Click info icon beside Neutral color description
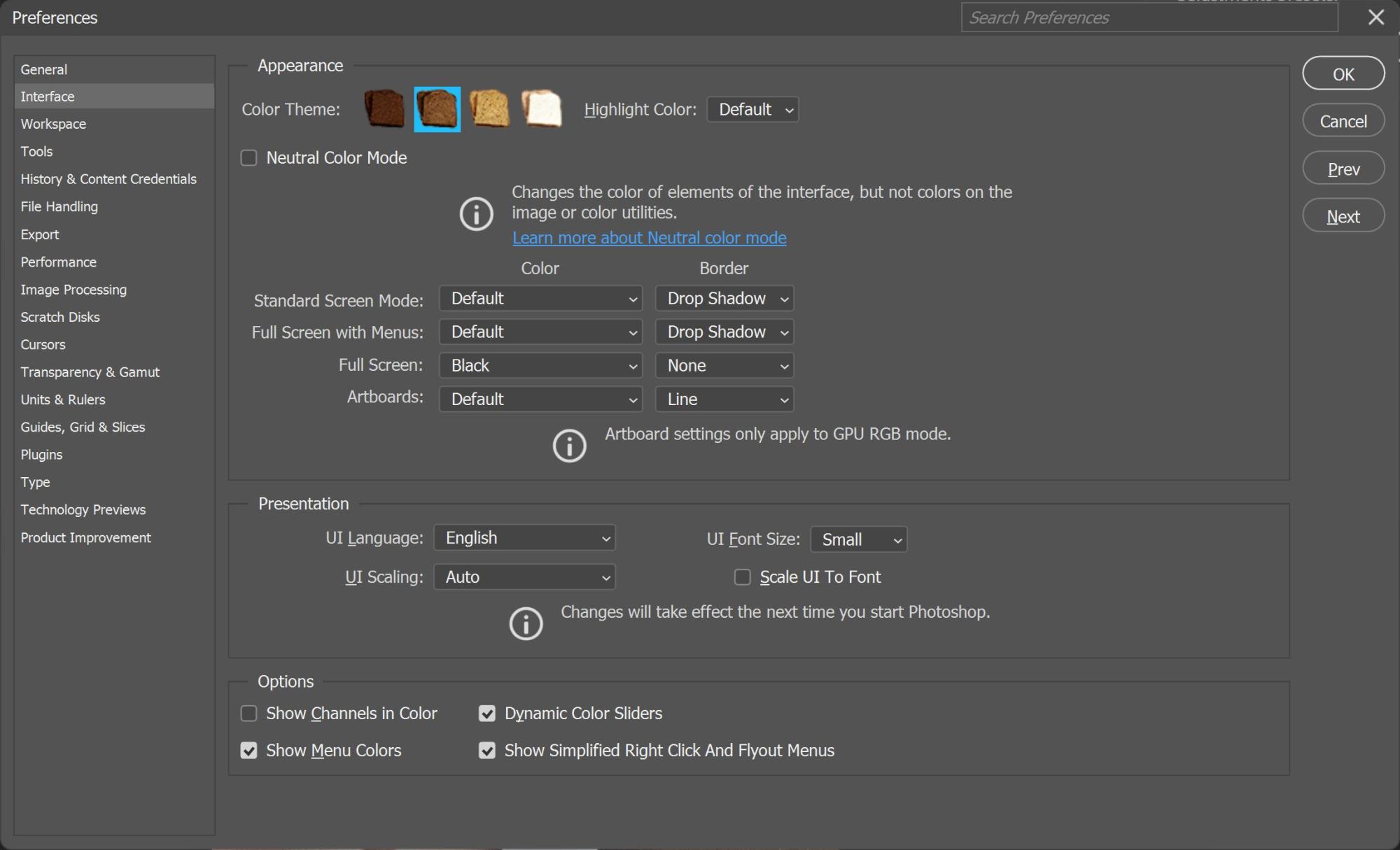This screenshot has height=850, width=1400. coord(476,213)
